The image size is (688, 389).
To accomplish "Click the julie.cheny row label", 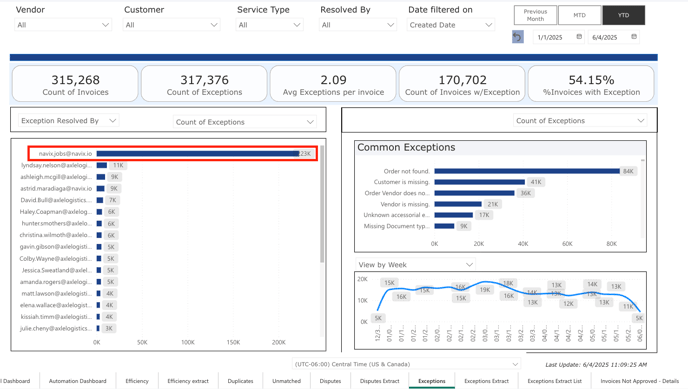I will click(56, 328).
